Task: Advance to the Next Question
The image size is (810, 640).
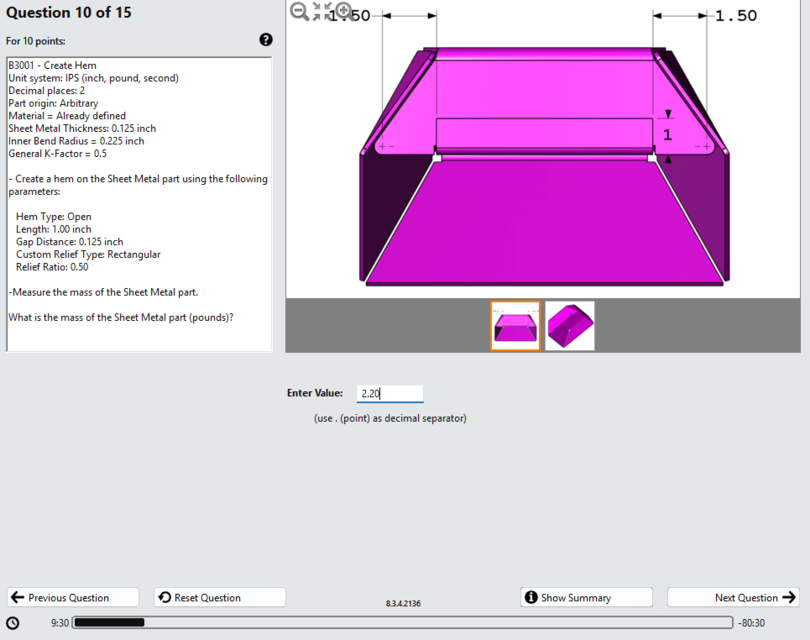Action: [x=733, y=597]
